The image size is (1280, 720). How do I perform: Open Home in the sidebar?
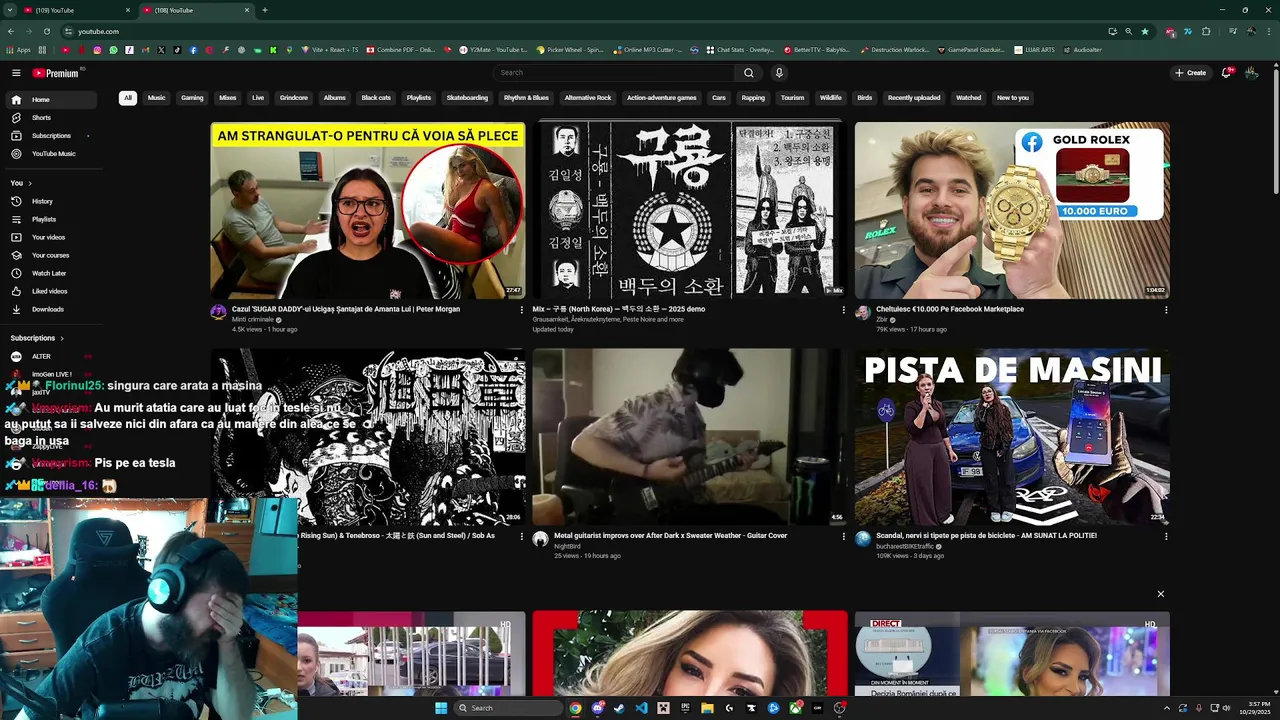(49, 100)
